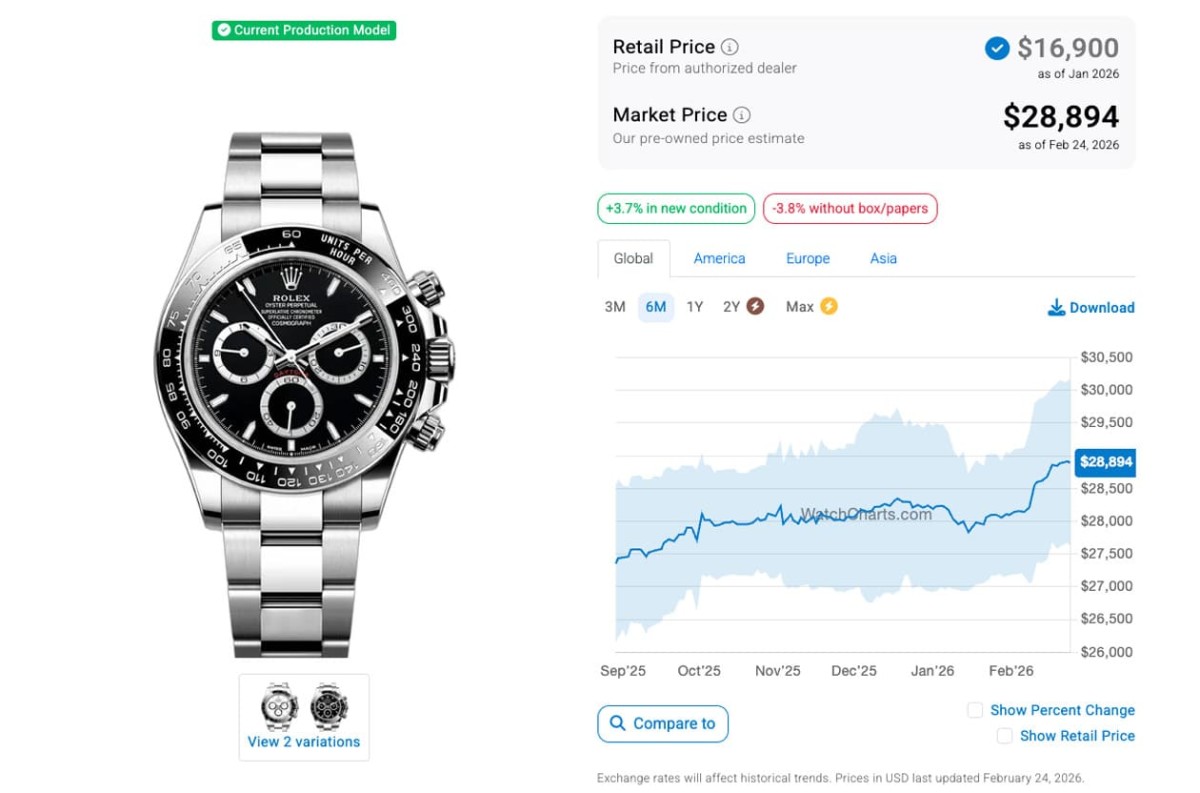This screenshot has width=1200, height=793.
Task: Click the +3.7% in new condition pill
Action: click(x=676, y=209)
